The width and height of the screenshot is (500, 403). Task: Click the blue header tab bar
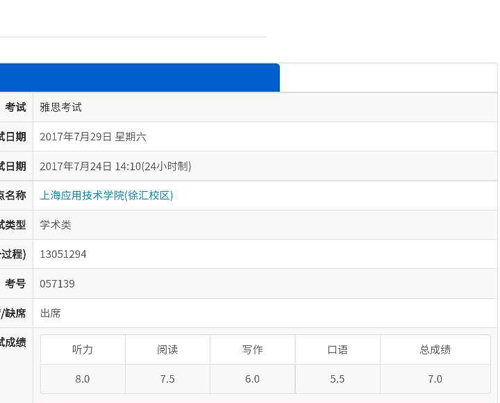(140, 77)
